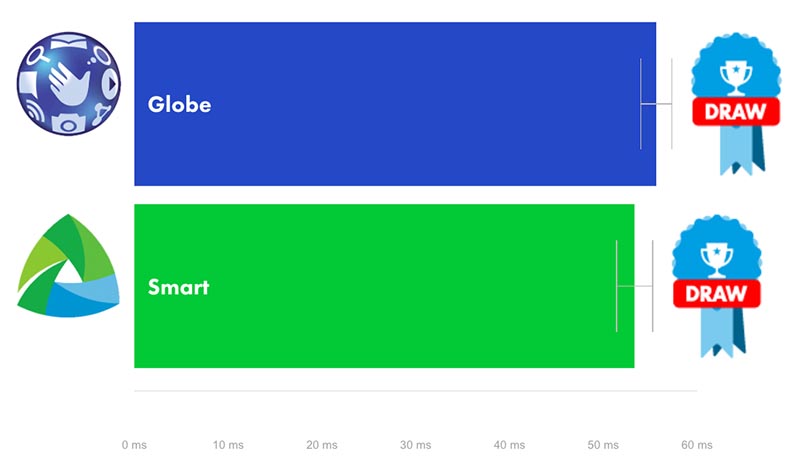Click the trophy icon in Smart's badge
Screen dimensions: 800x469
point(716,259)
